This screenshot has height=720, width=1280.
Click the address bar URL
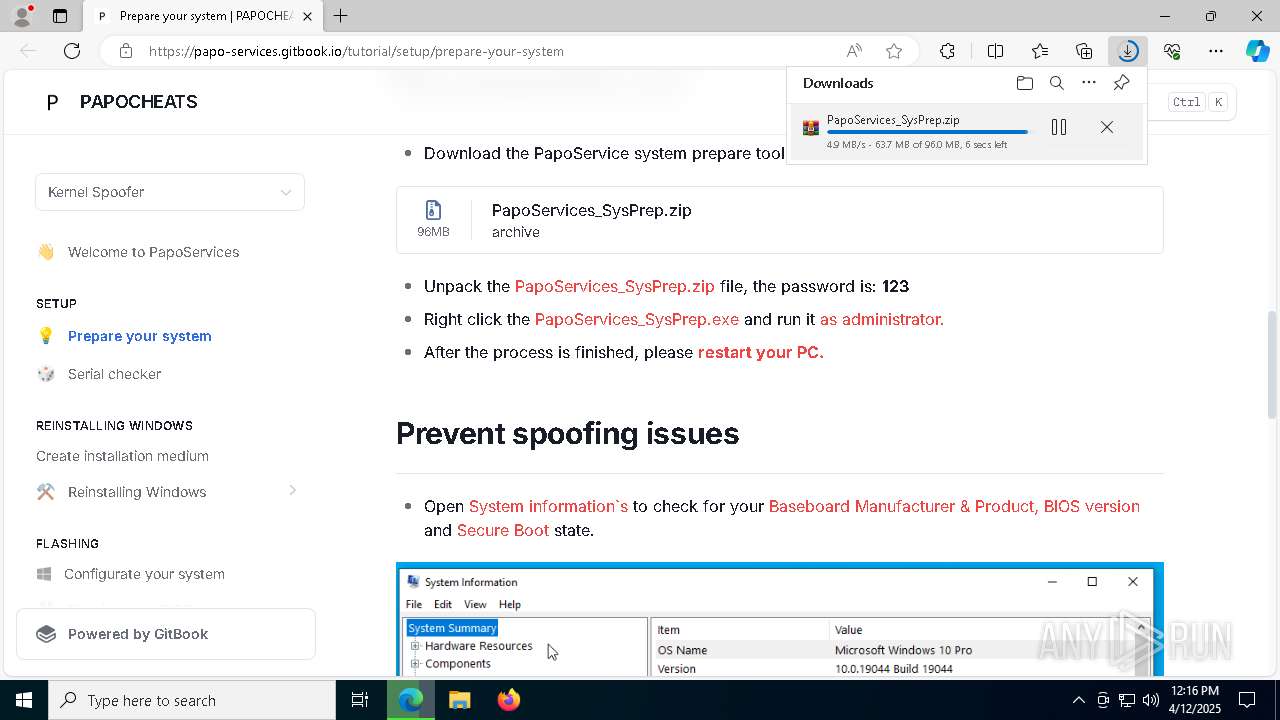(356, 51)
